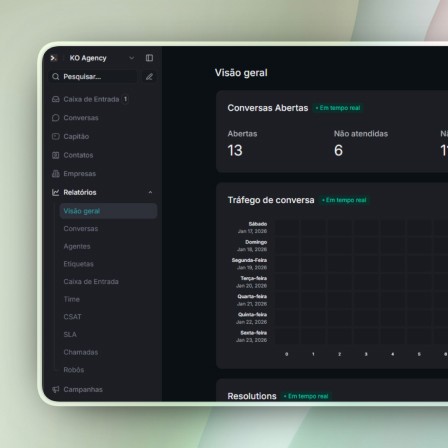
Task: Click the Conversas Abertas card title
Action: point(268,108)
